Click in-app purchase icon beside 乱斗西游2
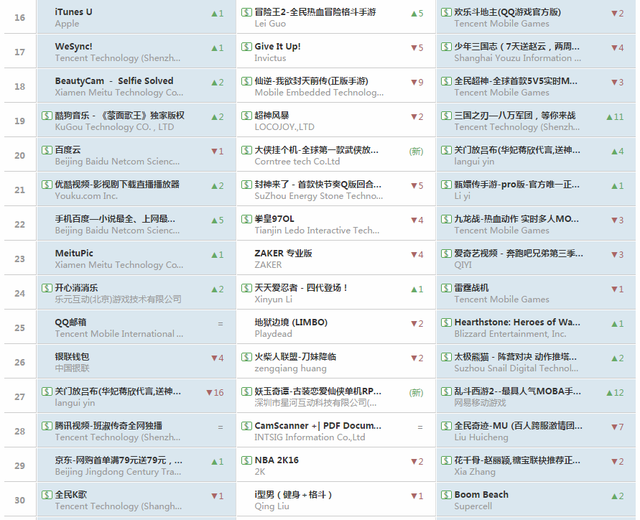Image resolution: width=640 pixels, height=520 pixels. [446, 391]
